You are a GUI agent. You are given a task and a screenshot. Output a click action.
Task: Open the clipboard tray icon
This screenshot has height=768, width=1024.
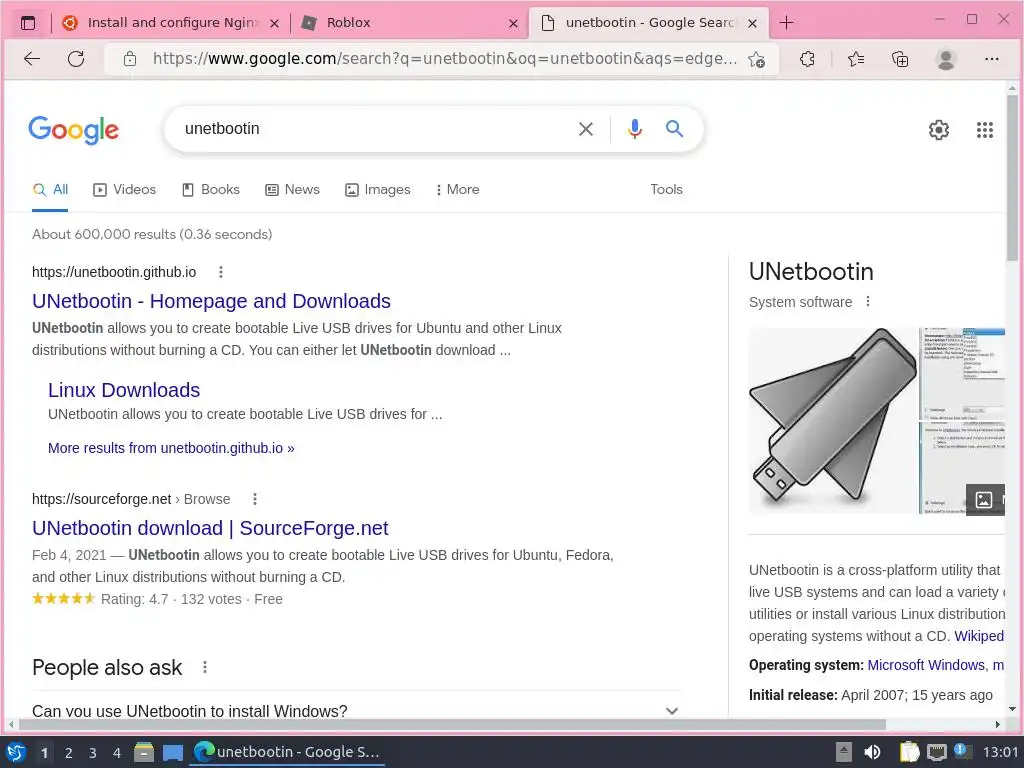[909, 752]
